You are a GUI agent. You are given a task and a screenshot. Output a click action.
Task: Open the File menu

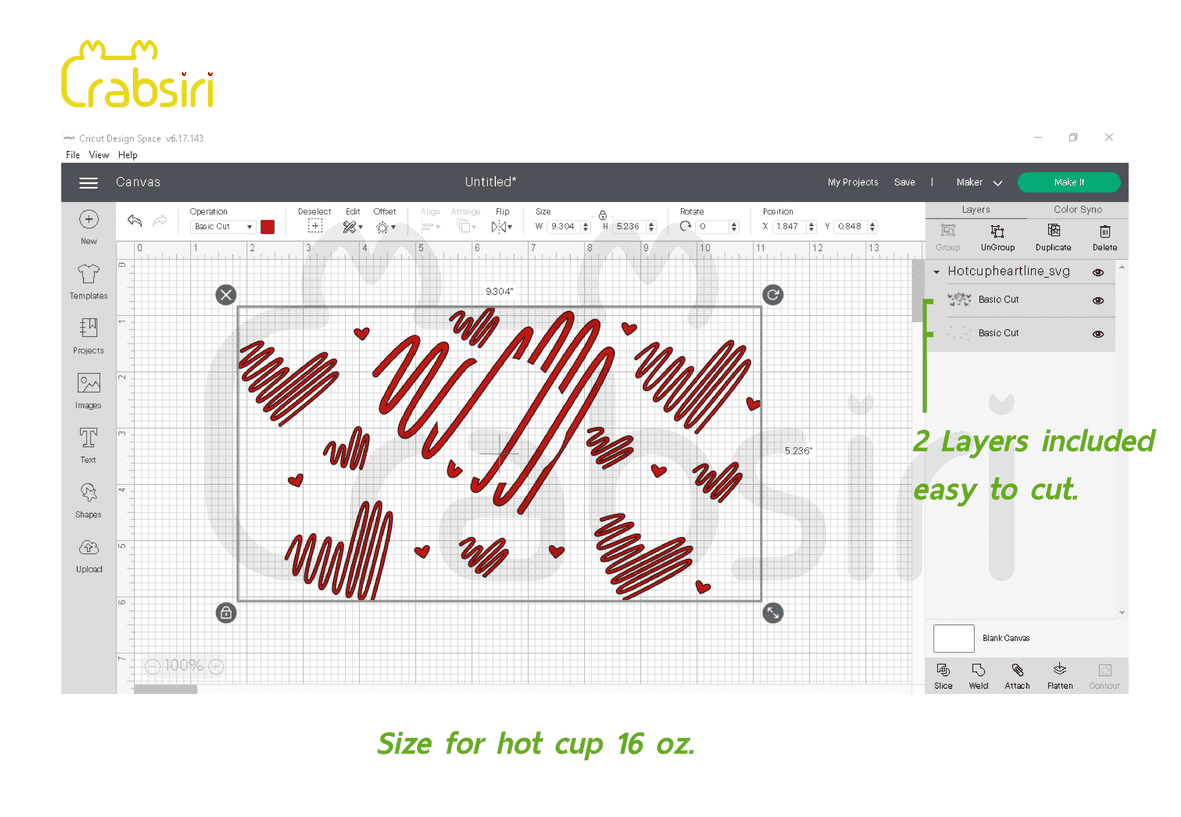pos(73,155)
